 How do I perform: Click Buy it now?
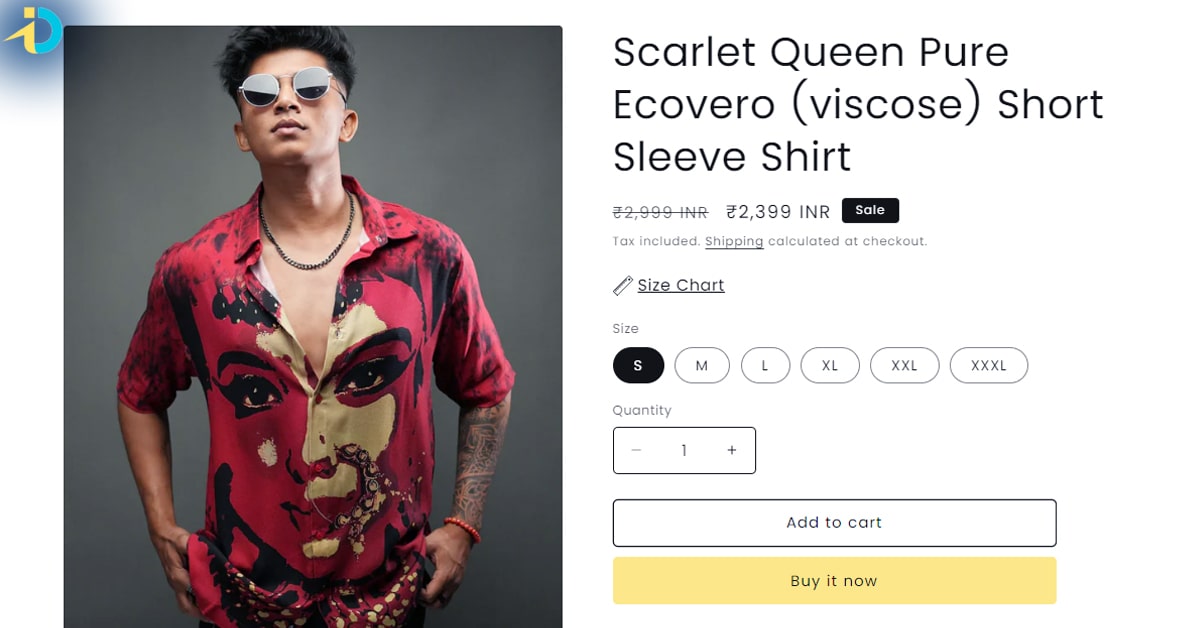click(x=834, y=581)
